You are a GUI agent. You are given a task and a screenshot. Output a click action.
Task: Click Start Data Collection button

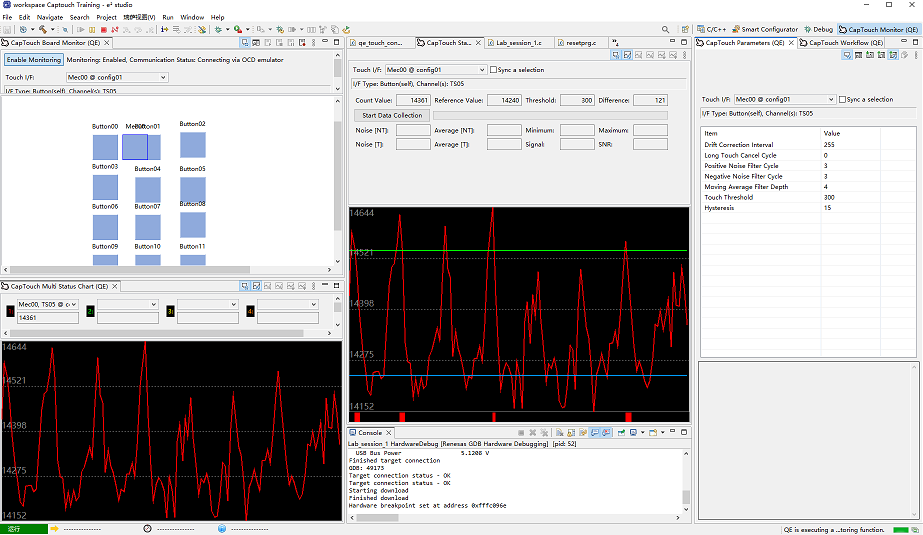click(x=392, y=116)
